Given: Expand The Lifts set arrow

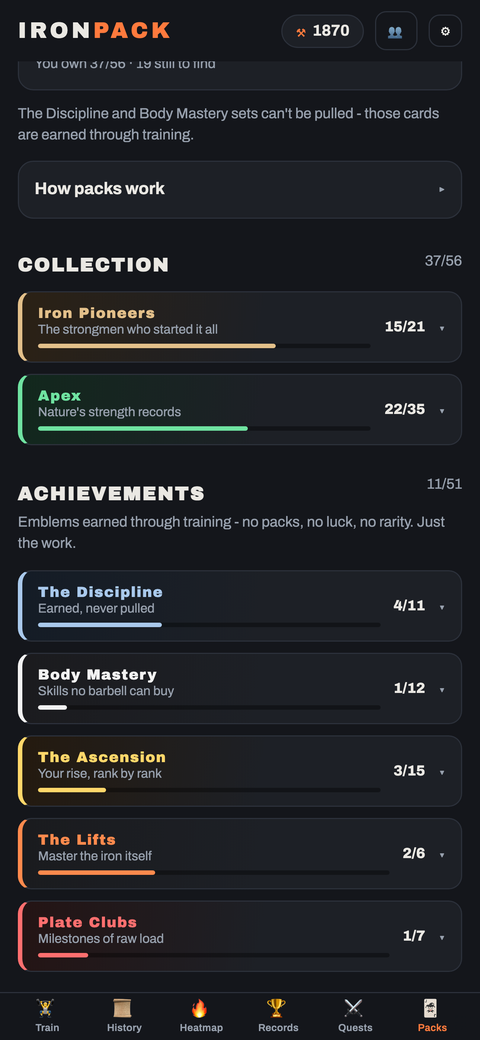Looking at the screenshot, I should [442, 854].
